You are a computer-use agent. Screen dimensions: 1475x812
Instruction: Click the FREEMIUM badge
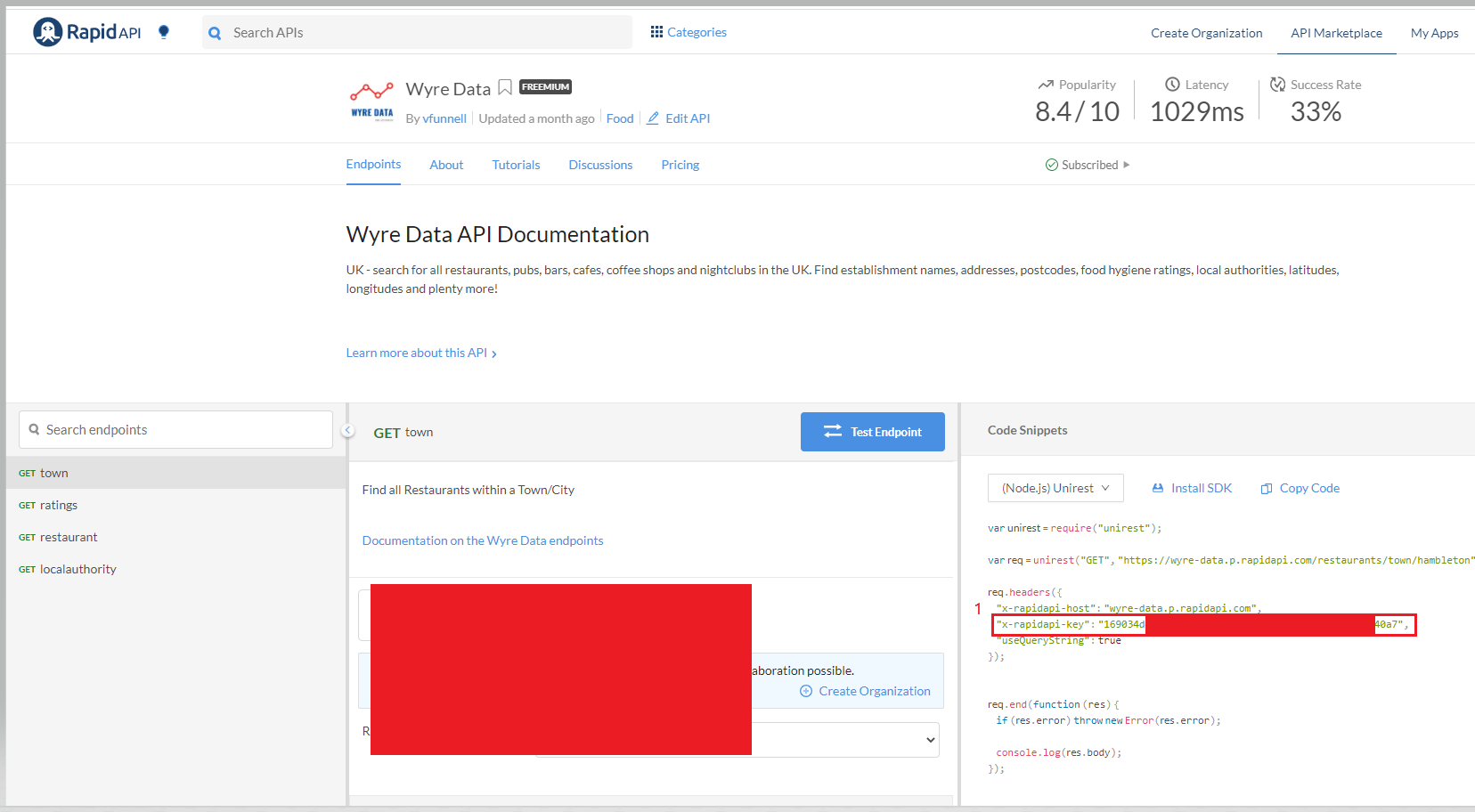545,86
